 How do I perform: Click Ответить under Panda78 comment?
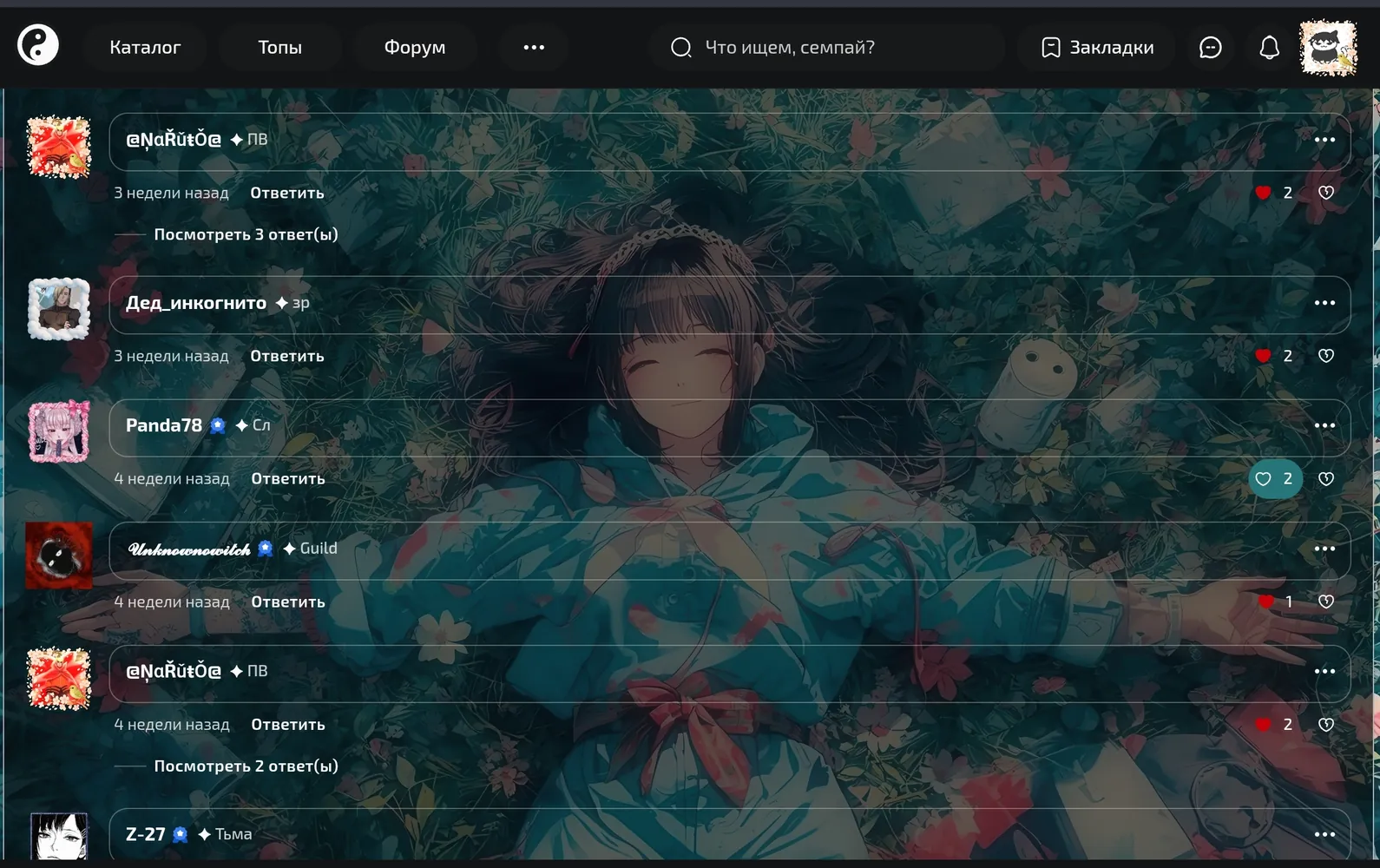point(288,478)
